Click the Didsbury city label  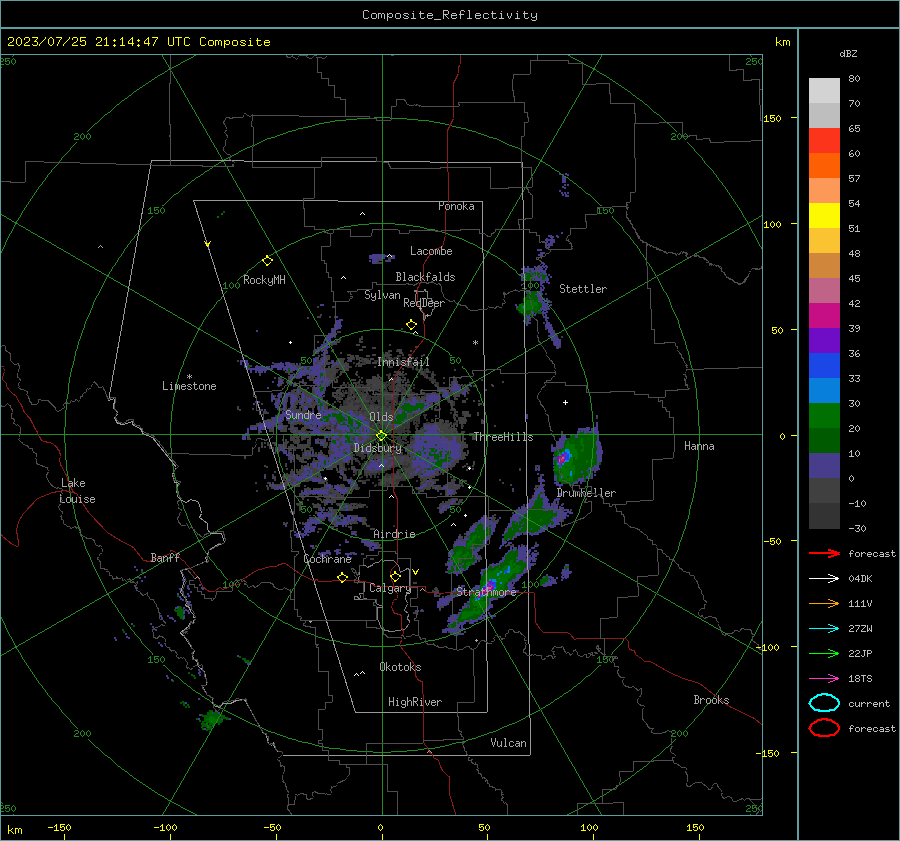tap(378, 448)
